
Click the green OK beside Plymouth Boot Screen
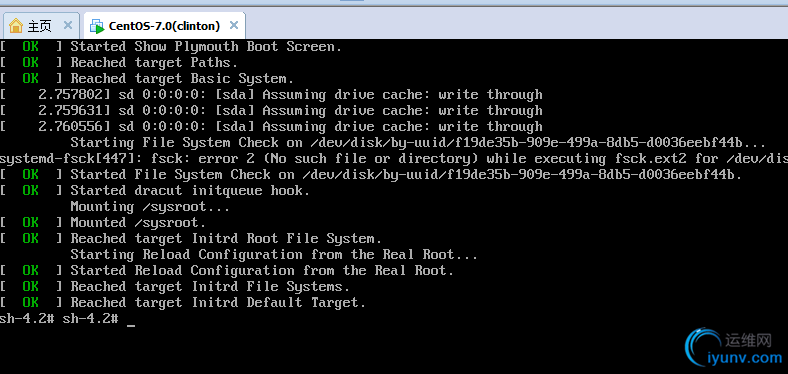tap(31, 47)
